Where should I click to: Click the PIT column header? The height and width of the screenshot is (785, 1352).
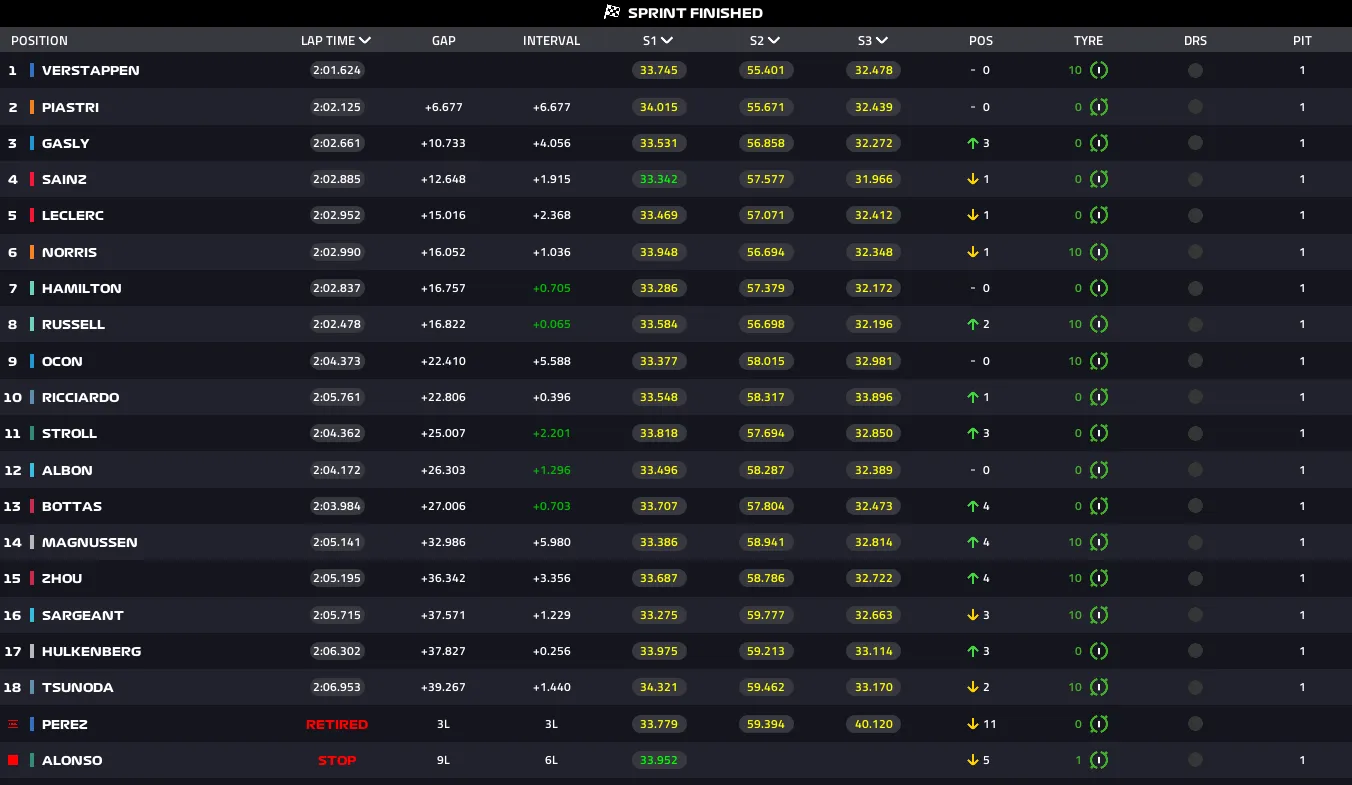(1302, 41)
